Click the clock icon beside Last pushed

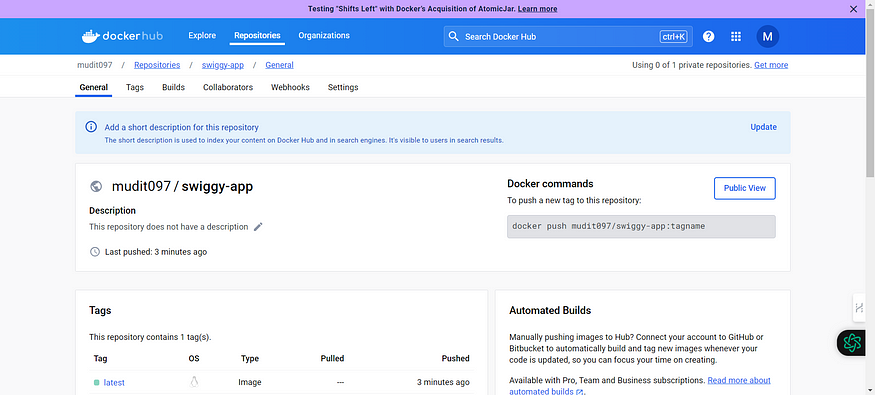tap(95, 252)
